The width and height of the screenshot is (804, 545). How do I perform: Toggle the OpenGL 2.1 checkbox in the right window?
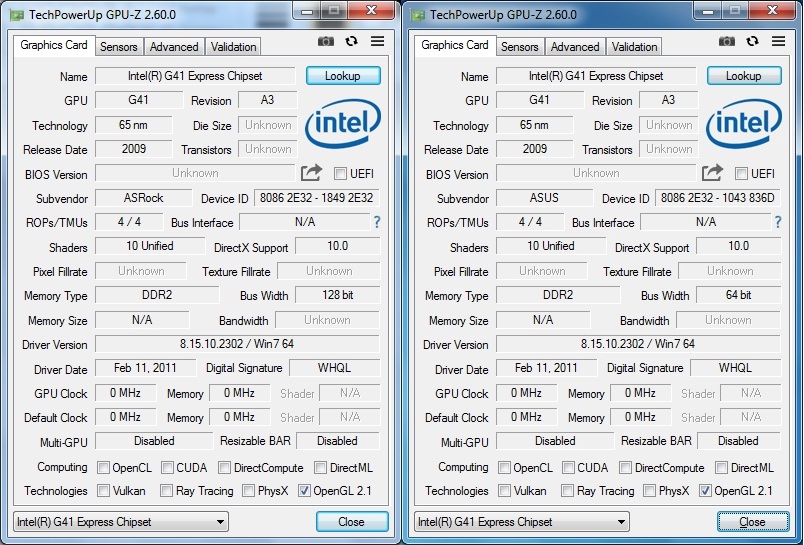coord(705,491)
